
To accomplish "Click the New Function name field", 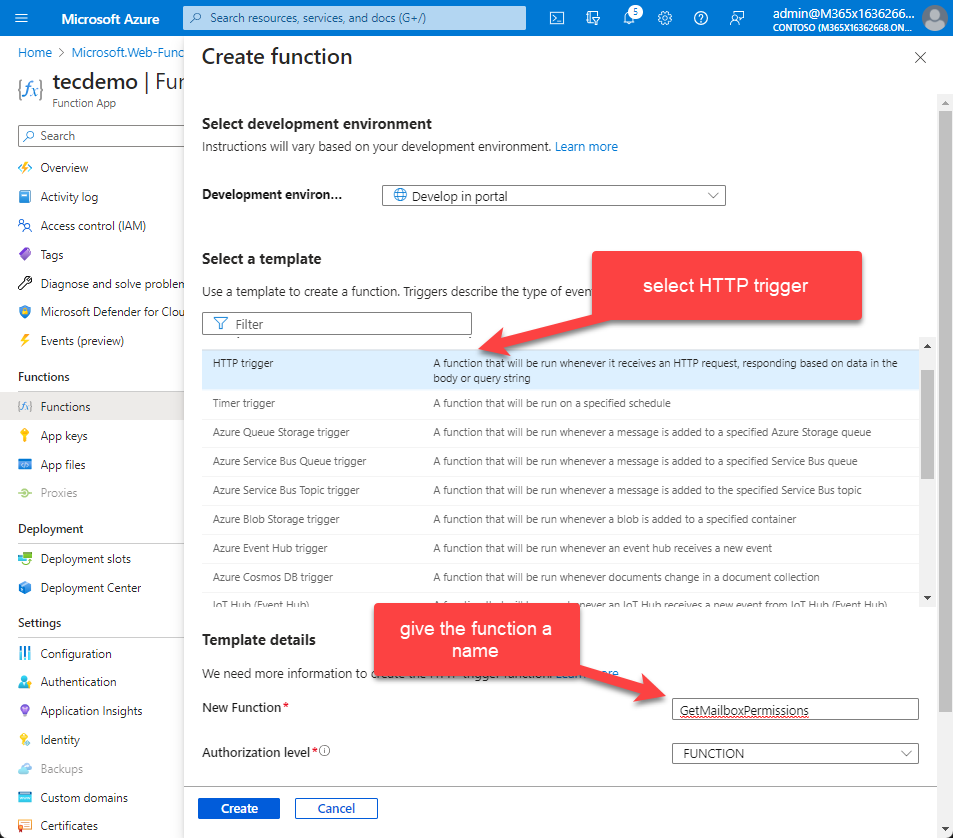I will click(x=795, y=709).
